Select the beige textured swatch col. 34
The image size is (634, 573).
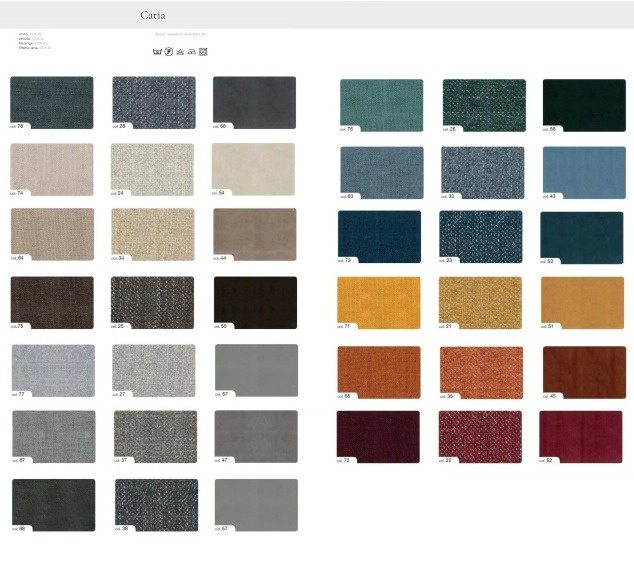click(x=153, y=234)
